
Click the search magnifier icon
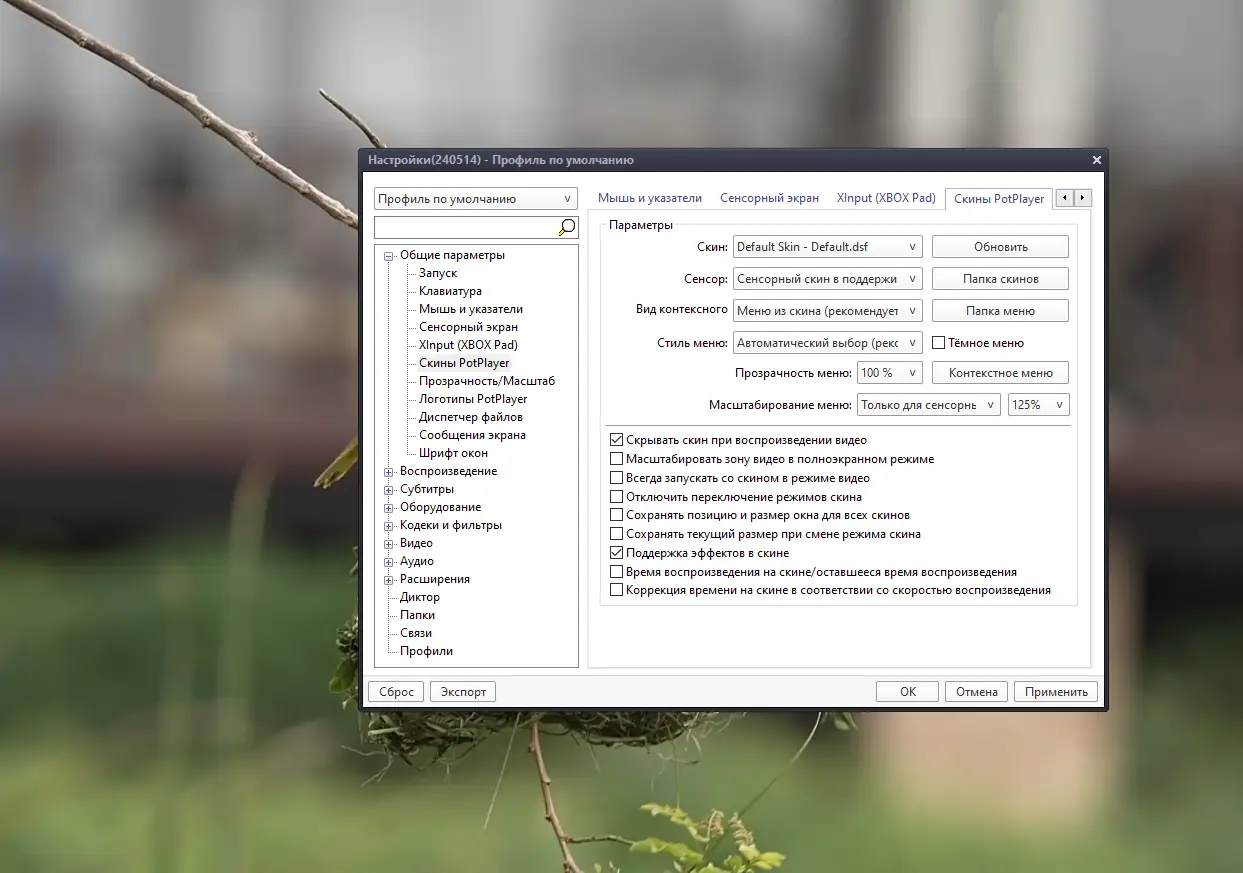(x=567, y=227)
